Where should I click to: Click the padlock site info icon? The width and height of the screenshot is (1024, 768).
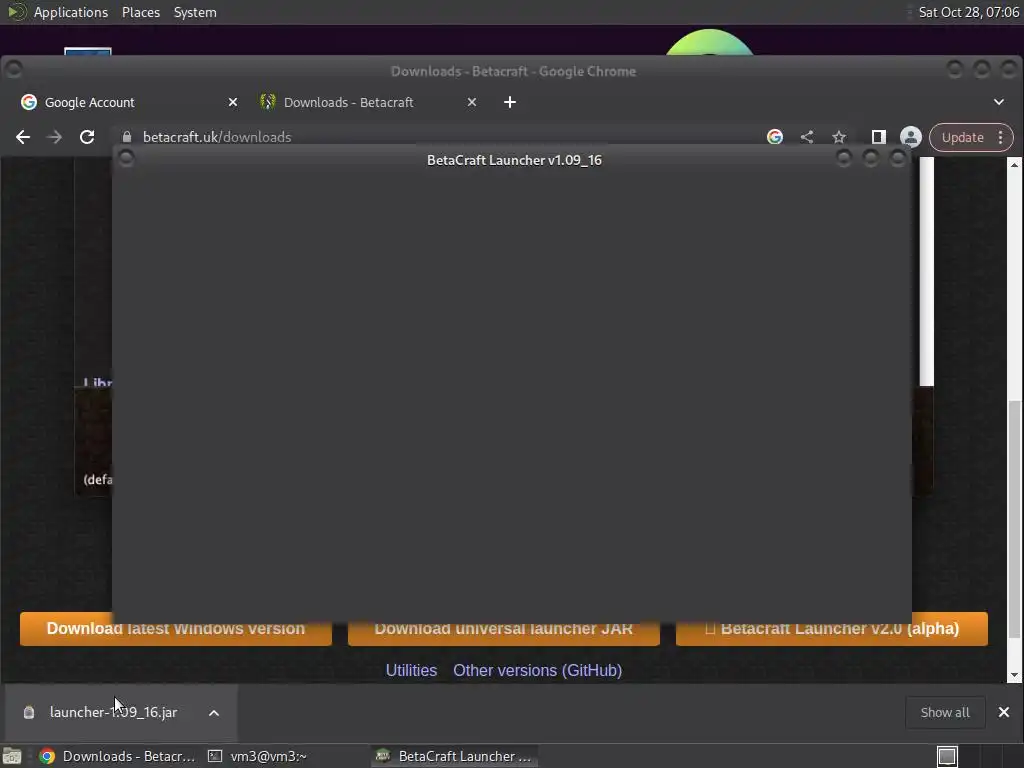(127, 137)
